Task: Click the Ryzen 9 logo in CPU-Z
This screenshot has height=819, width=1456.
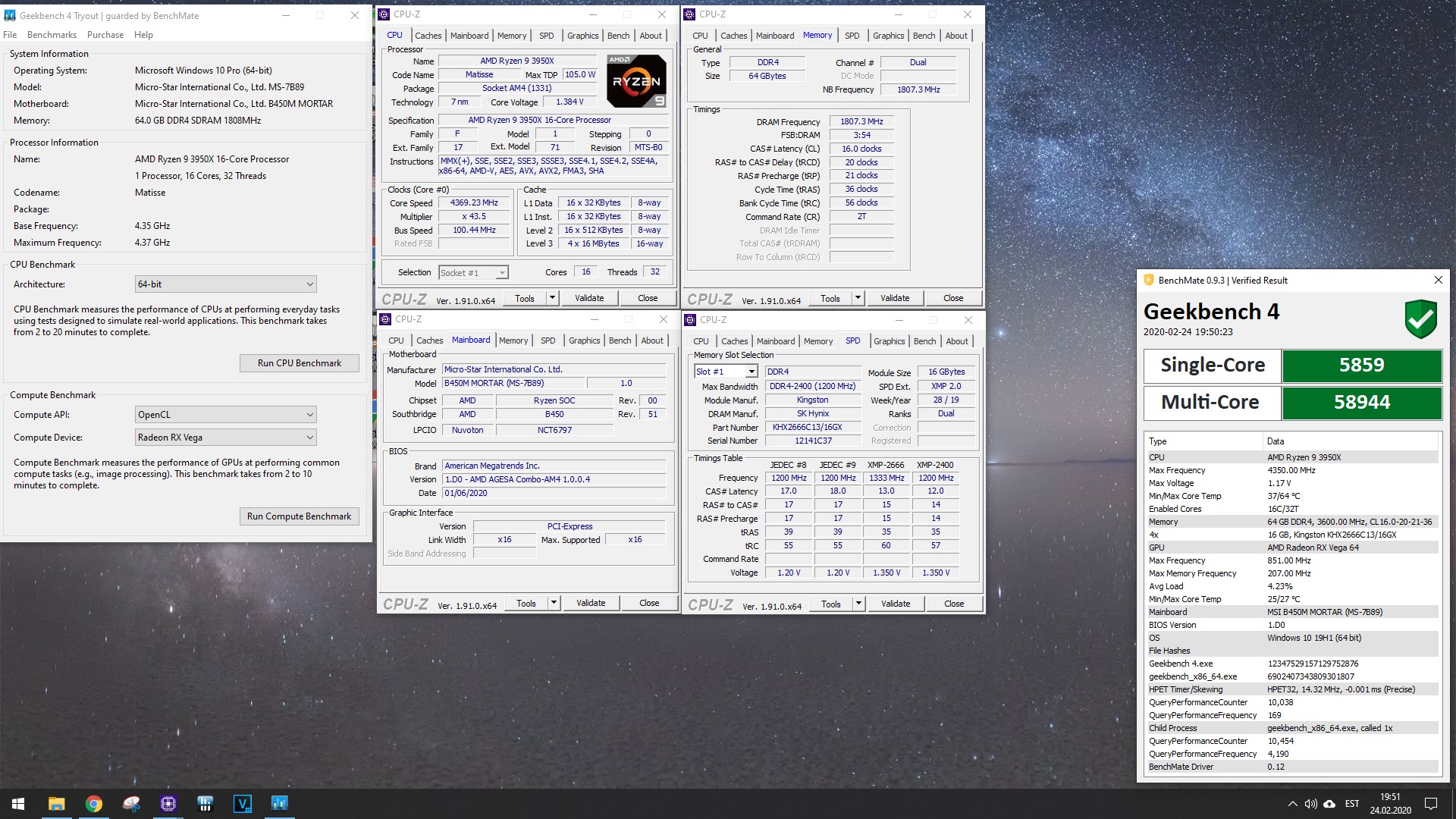Action: click(x=636, y=81)
